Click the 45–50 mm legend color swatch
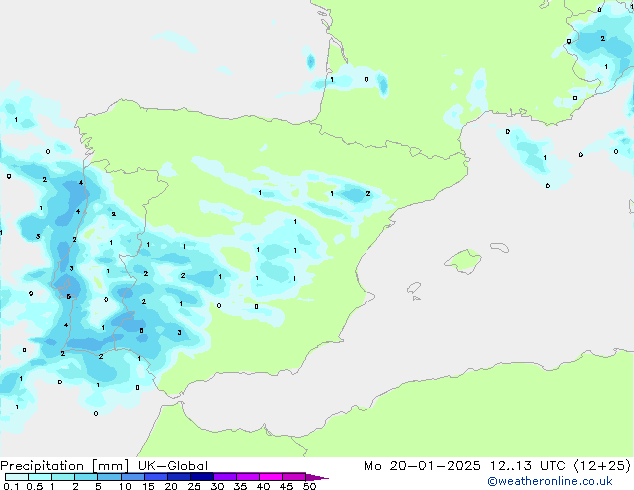Image resolution: width=634 pixels, height=490 pixels. 294,477
